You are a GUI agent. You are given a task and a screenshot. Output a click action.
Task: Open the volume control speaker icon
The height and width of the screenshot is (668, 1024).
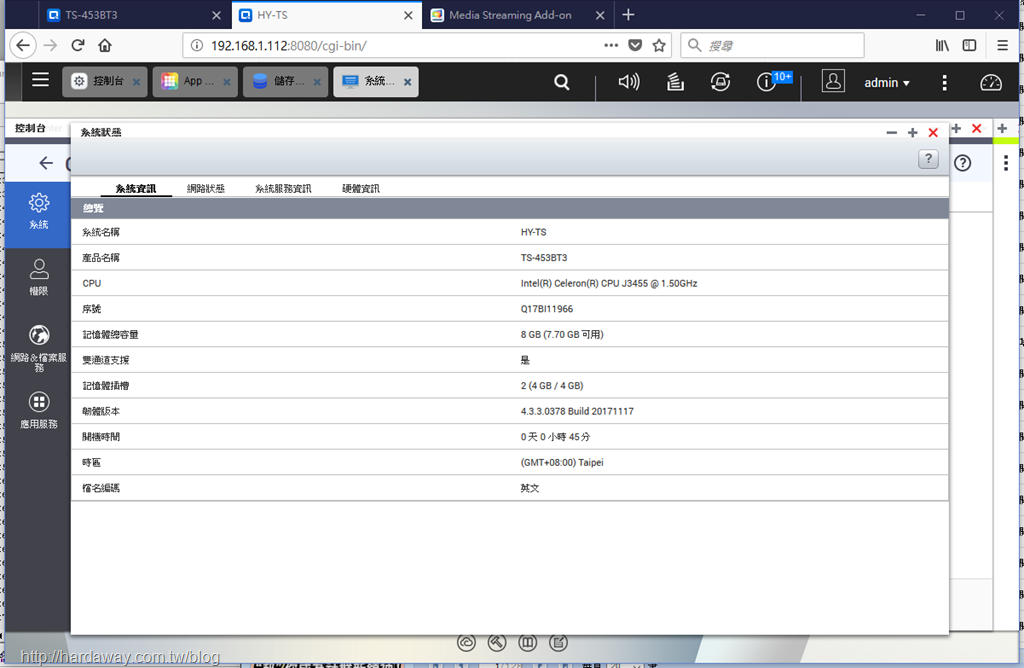[x=628, y=82]
